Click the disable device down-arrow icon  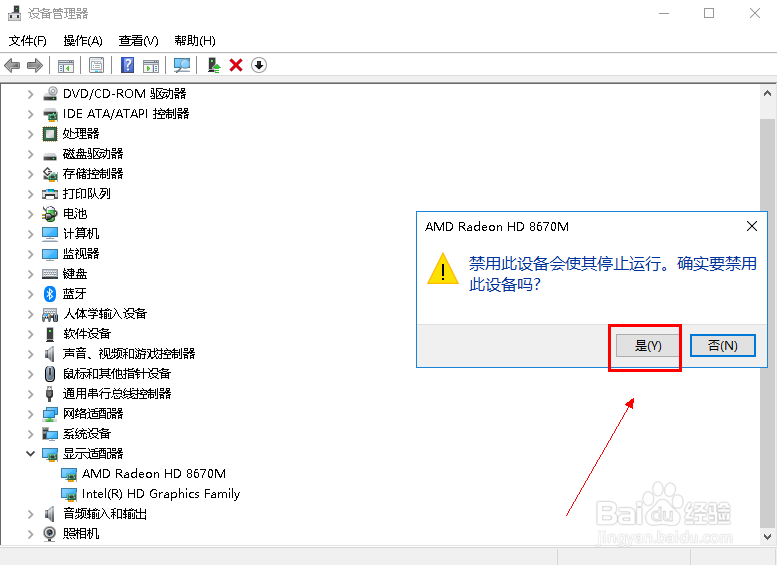[259, 65]
